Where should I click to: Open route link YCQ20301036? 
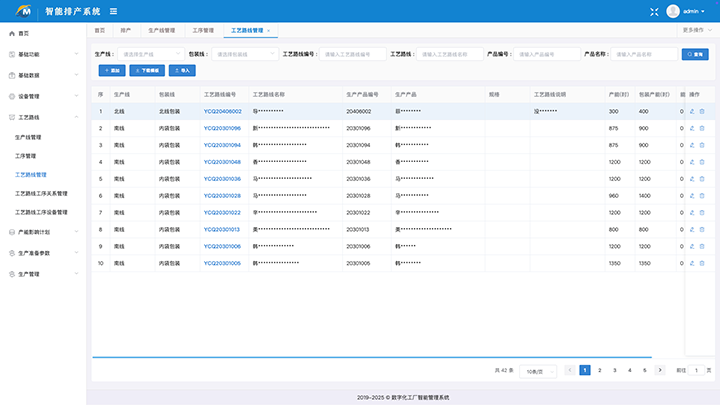click(222, 179)
